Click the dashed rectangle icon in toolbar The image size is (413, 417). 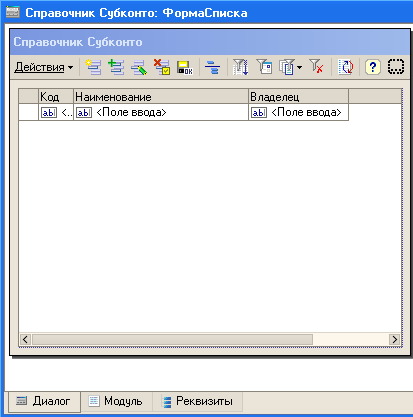pyautogui.click(x=396, y=67)
